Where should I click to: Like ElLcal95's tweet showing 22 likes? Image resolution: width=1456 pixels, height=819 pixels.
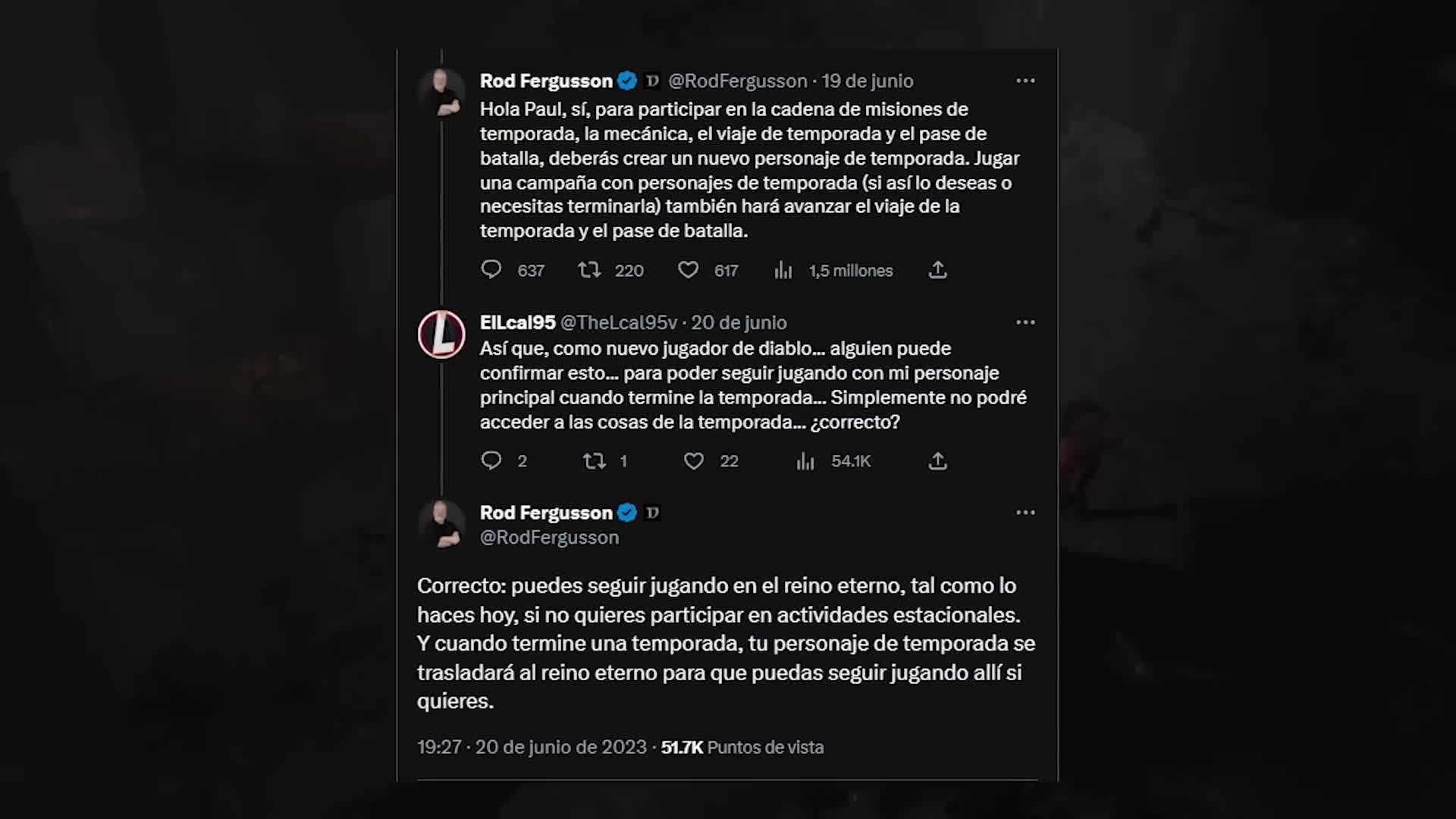point(694,460)
